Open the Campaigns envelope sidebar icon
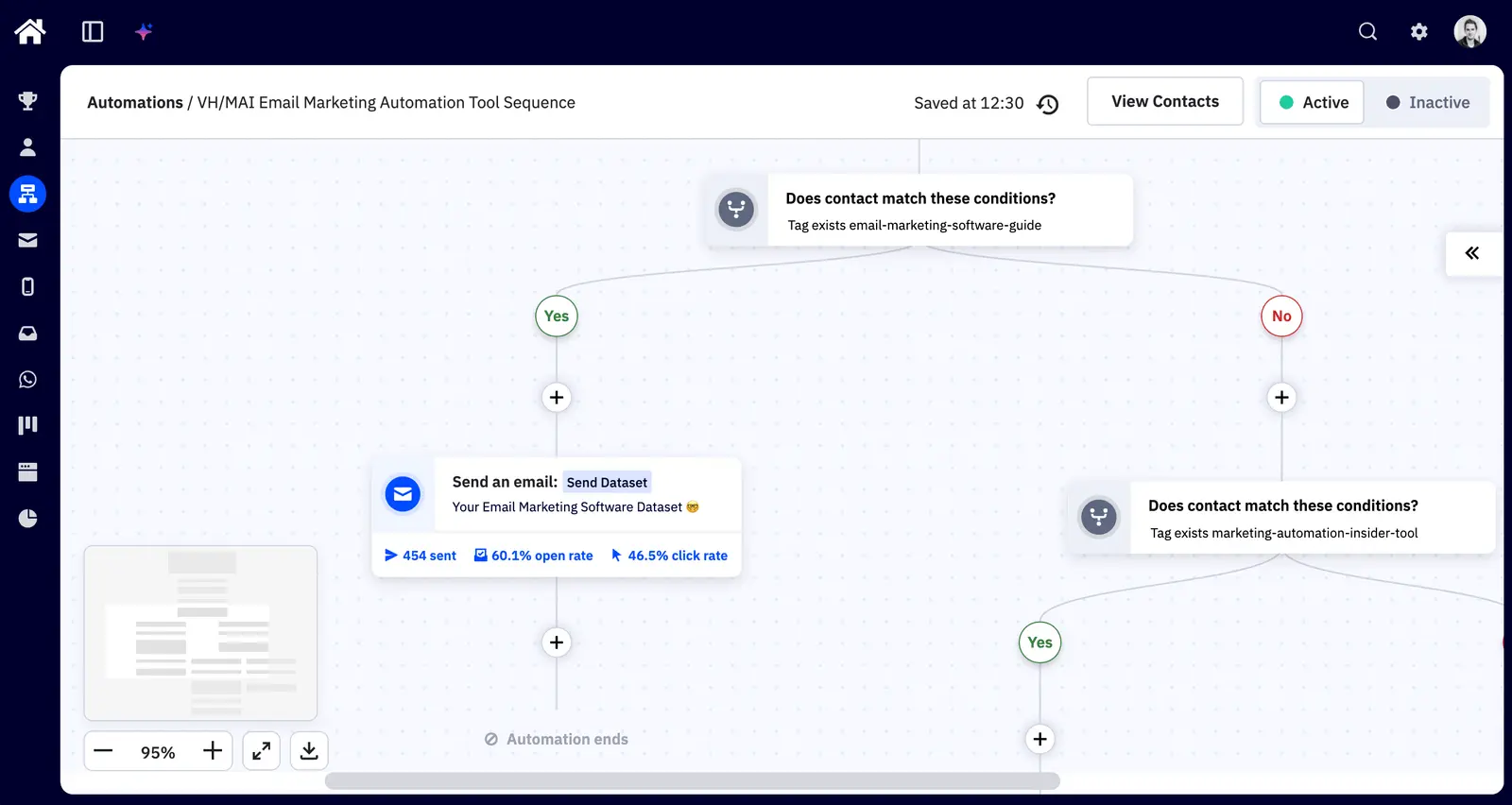The width and height of the screenshot is (1512, 805). pyautogui.click(x=28, y=240)
